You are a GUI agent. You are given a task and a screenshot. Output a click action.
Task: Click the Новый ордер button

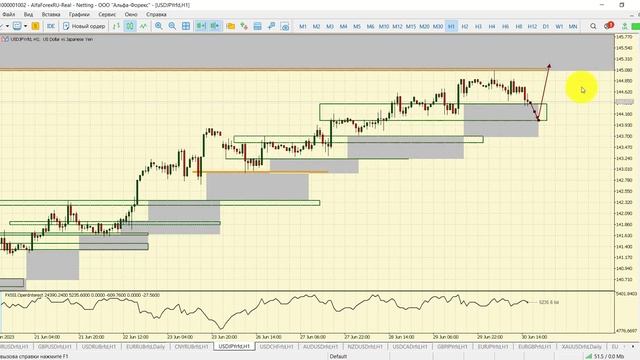click(x=84, y=26)
